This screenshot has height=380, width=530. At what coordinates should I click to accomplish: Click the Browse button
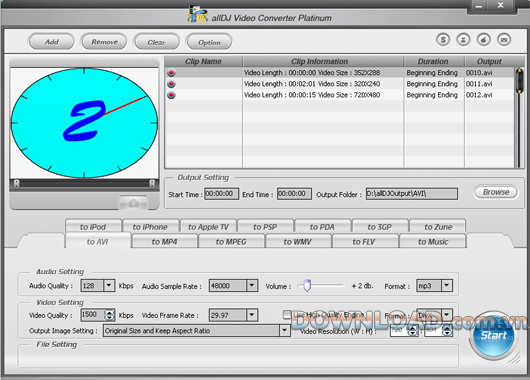coord(496,192)
